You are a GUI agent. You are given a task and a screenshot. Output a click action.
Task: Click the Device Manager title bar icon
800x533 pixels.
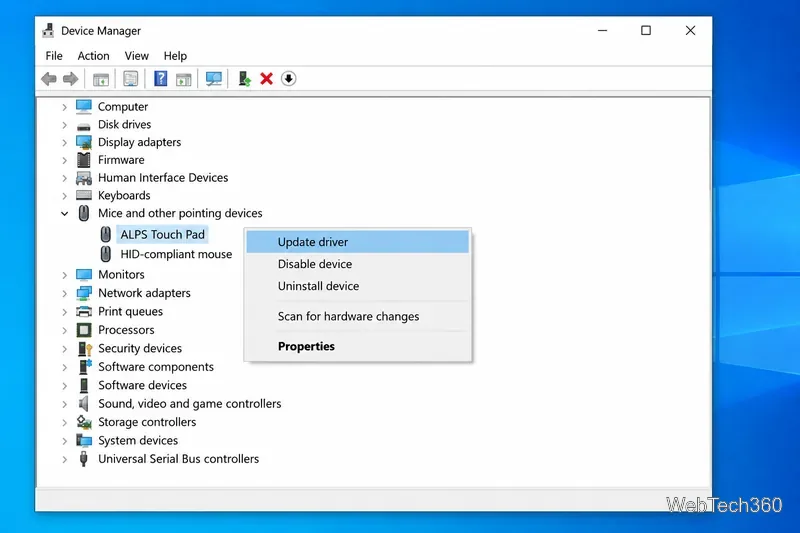point(48,31)
